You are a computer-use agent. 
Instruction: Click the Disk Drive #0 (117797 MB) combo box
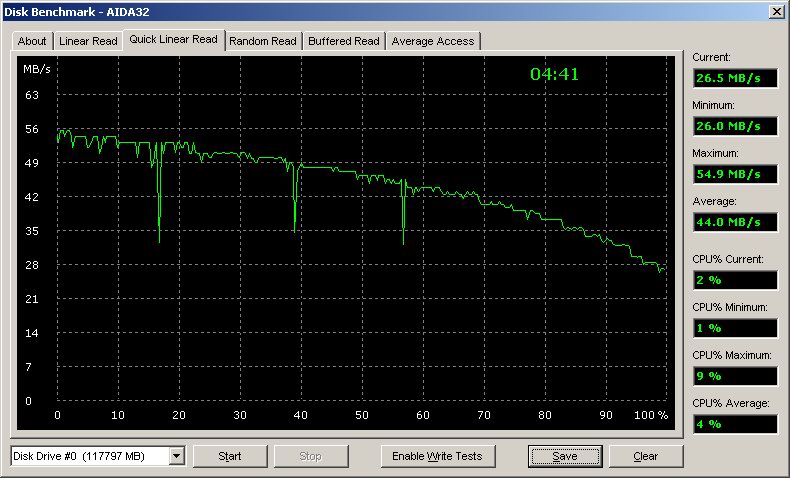pyautogui.click(x=97, y=456)
